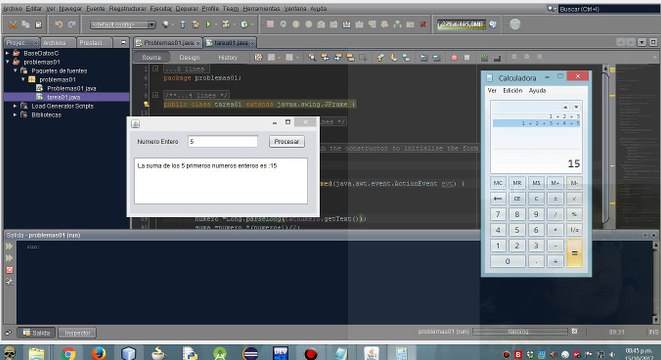661x360 pixels.
Task: Open the Eclipse taskbar icon
Action: [250, 353]
